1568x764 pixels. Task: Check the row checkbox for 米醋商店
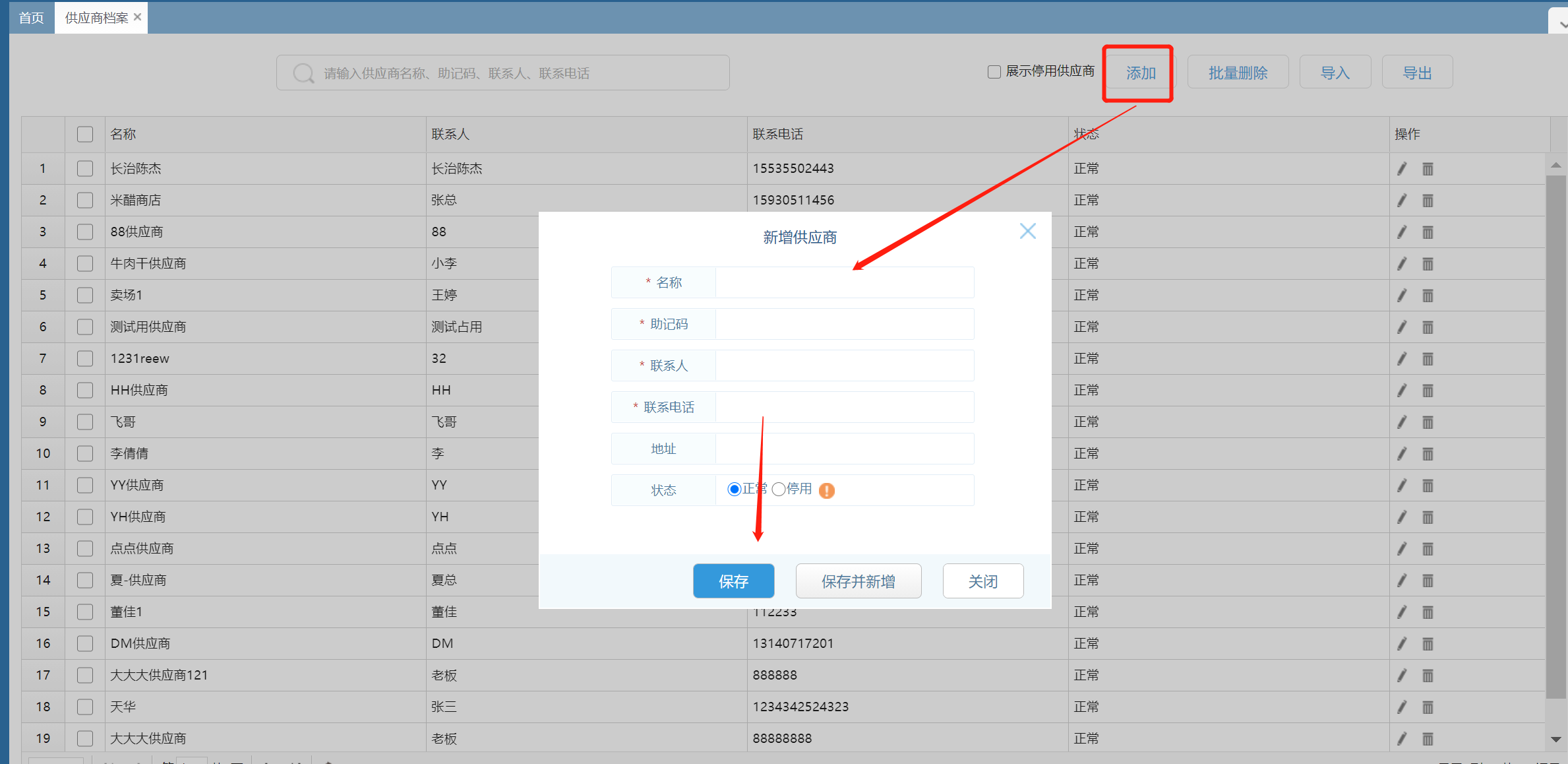tap(85, 201)
